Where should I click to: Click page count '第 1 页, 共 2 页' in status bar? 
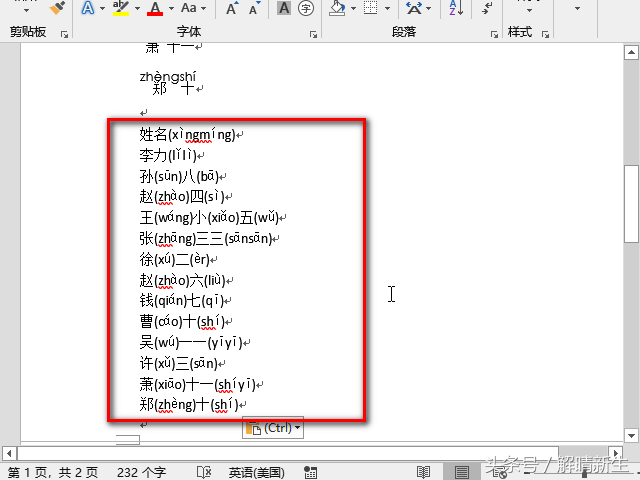point(53,472)
